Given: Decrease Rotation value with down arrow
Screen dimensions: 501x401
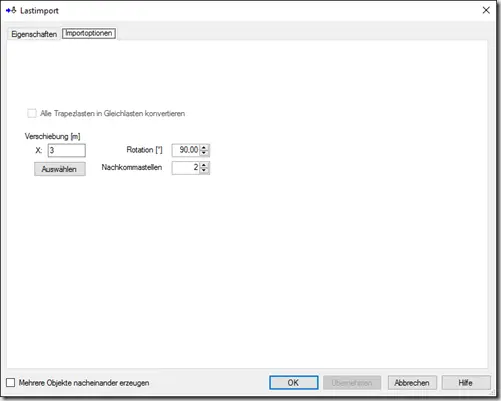Looking at the screenshot, I should tap(204, 153).
